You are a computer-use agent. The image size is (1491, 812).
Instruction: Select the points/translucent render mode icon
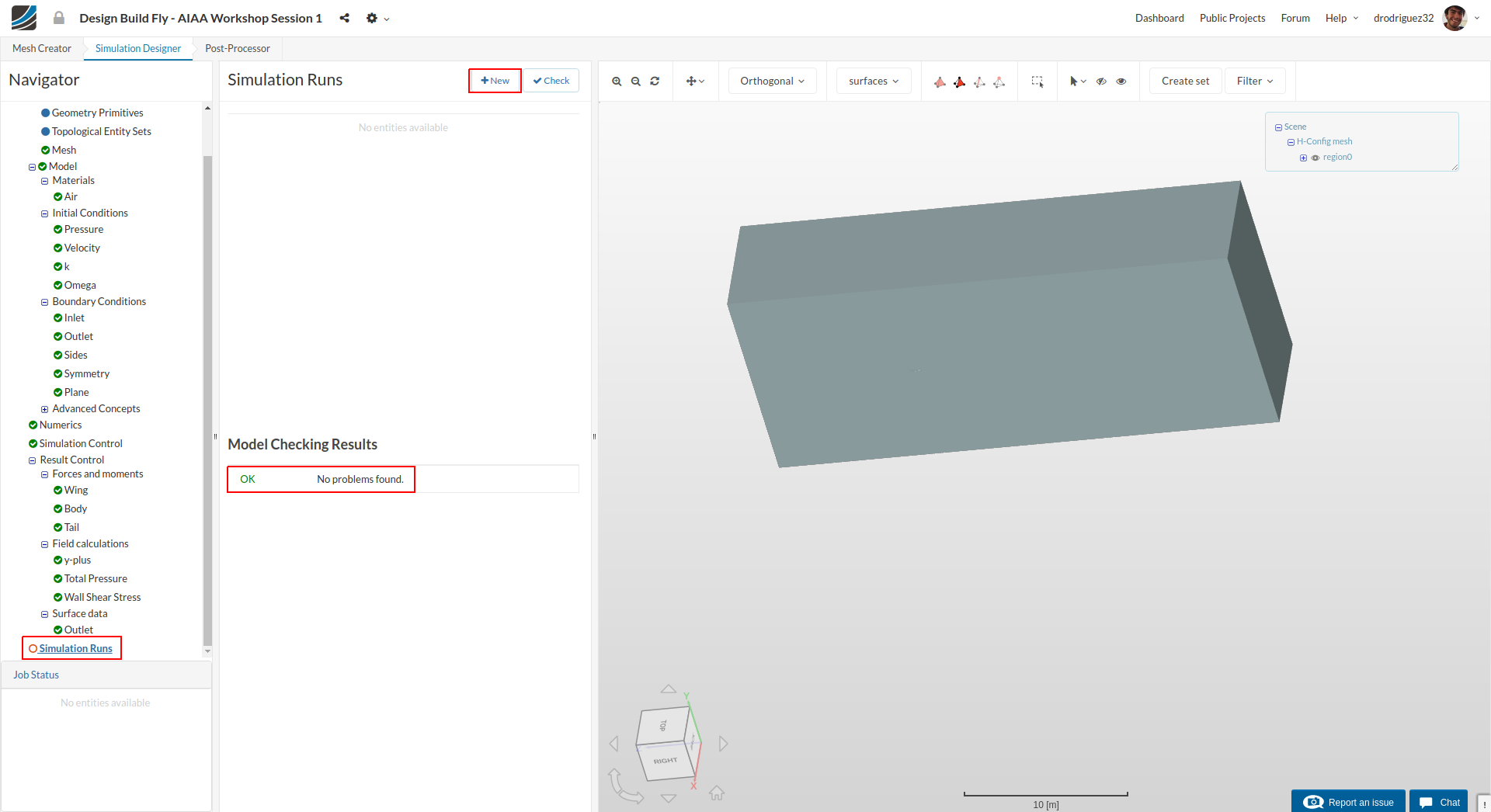coord(999,82)
